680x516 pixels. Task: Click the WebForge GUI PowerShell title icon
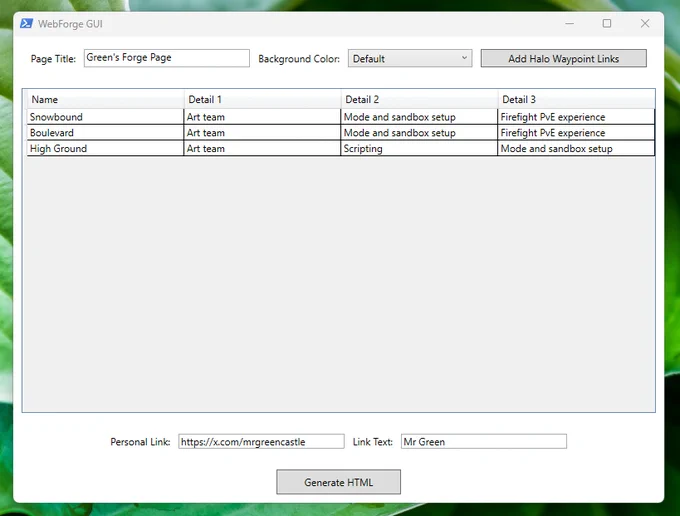click(x=26, y=23)
